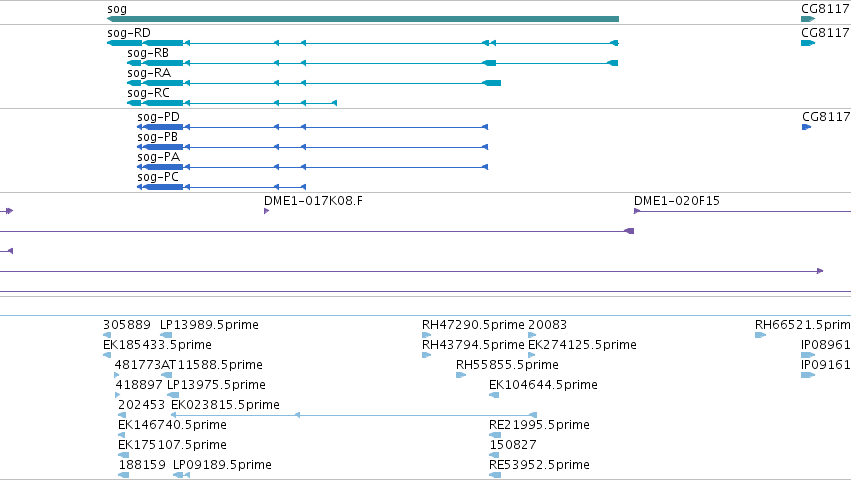Click the sog-RD transcript feature

point(363,43)
